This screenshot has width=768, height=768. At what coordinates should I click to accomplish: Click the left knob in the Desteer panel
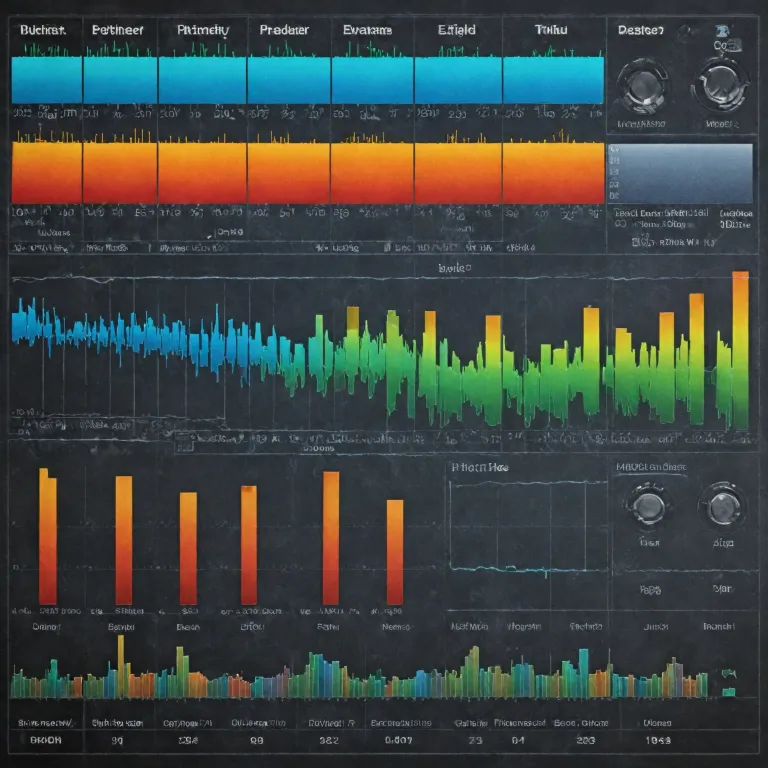click(643, 86)
